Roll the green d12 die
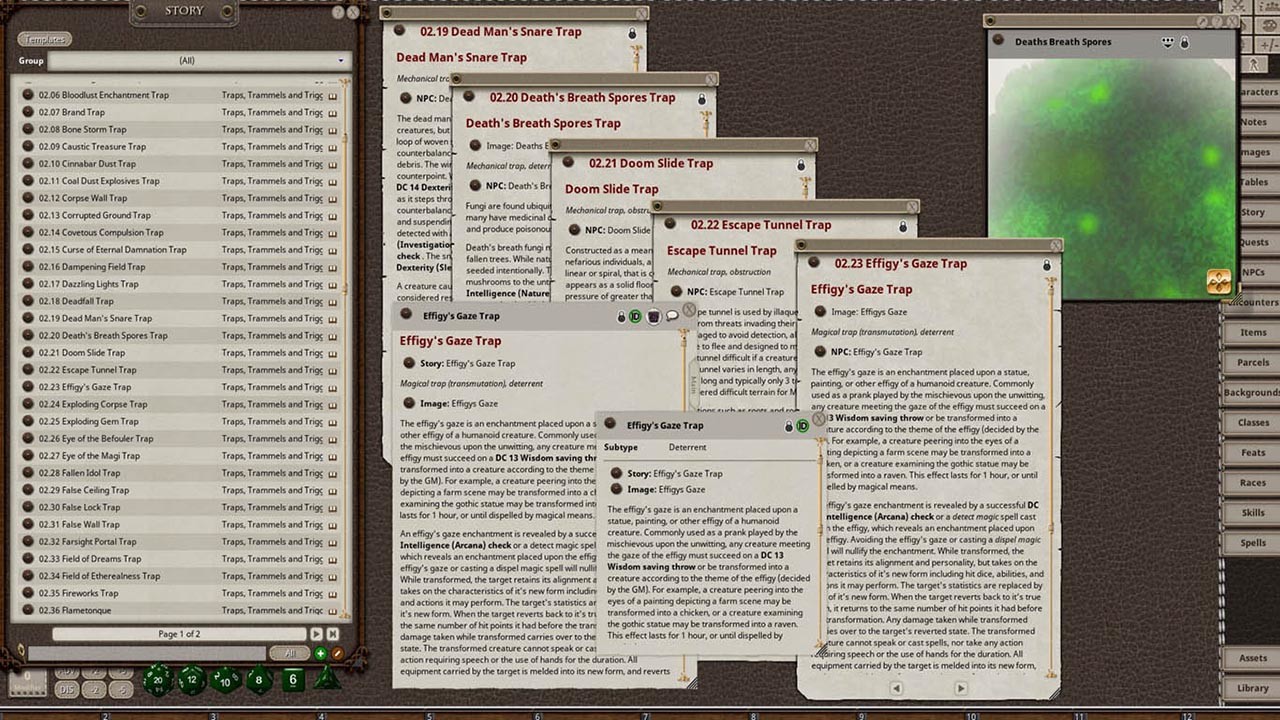This screenshot has width=1280, height=720. click(191, 681)
